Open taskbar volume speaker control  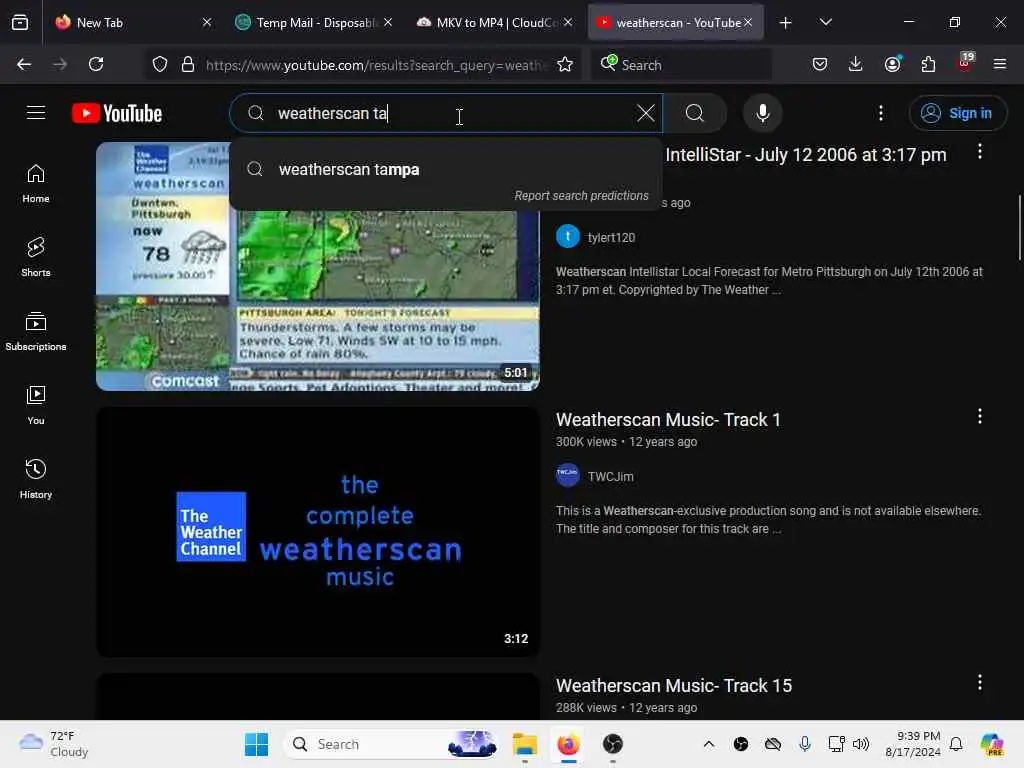tap(861, 744)
